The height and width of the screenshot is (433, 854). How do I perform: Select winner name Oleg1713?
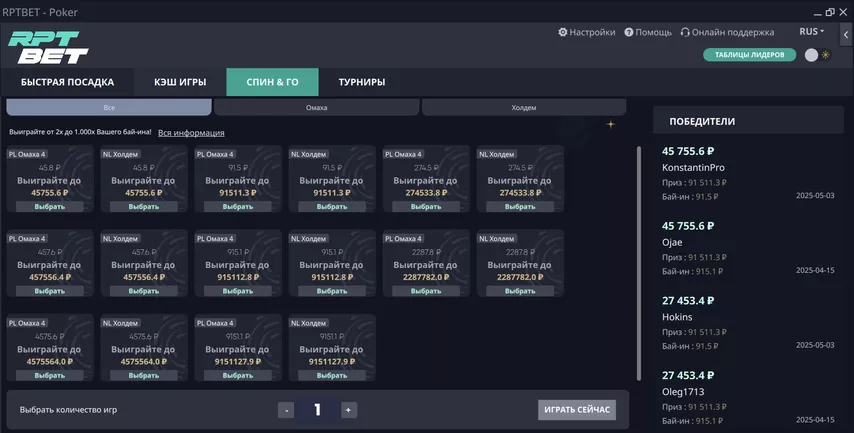click(x=683, y=392)
